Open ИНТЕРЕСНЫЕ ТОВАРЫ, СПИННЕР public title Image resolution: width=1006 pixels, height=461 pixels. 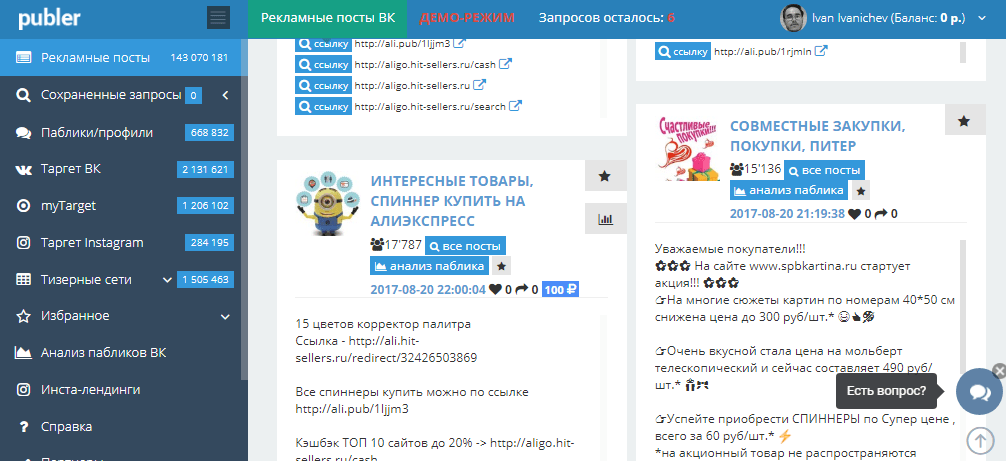click(452, 201)
